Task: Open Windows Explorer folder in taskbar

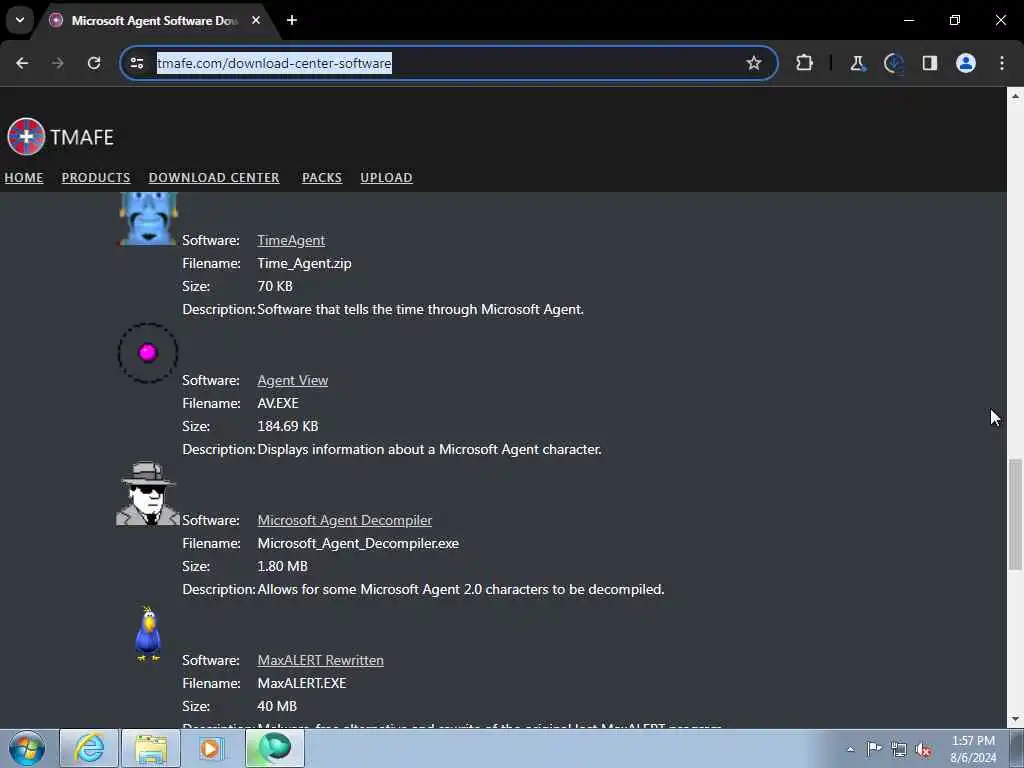Action: click(151, 748)
